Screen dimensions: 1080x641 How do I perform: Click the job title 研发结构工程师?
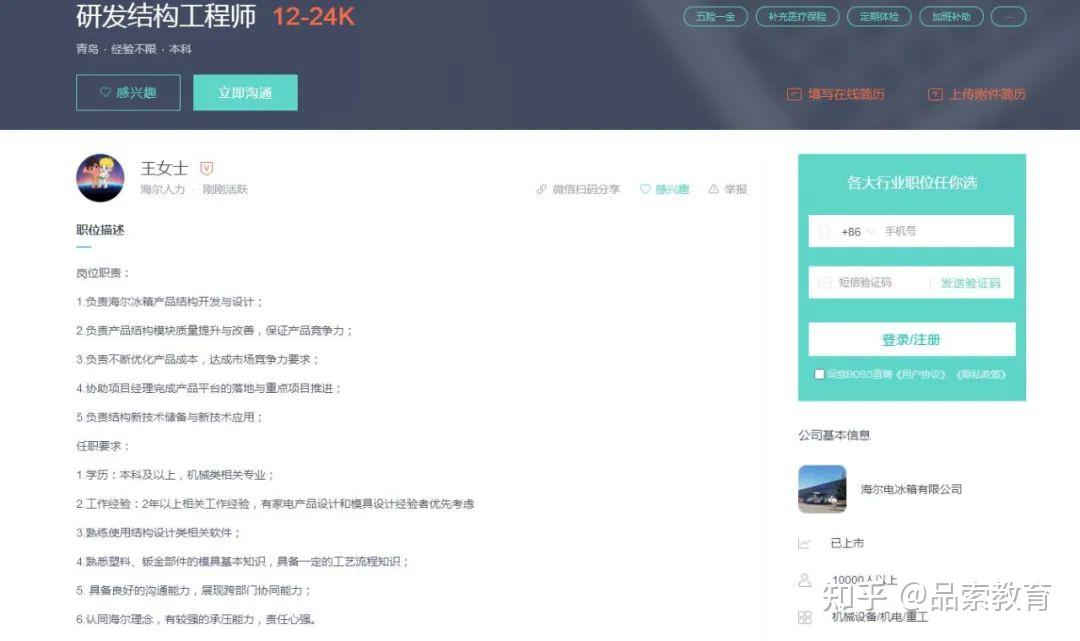click(166, 16)
